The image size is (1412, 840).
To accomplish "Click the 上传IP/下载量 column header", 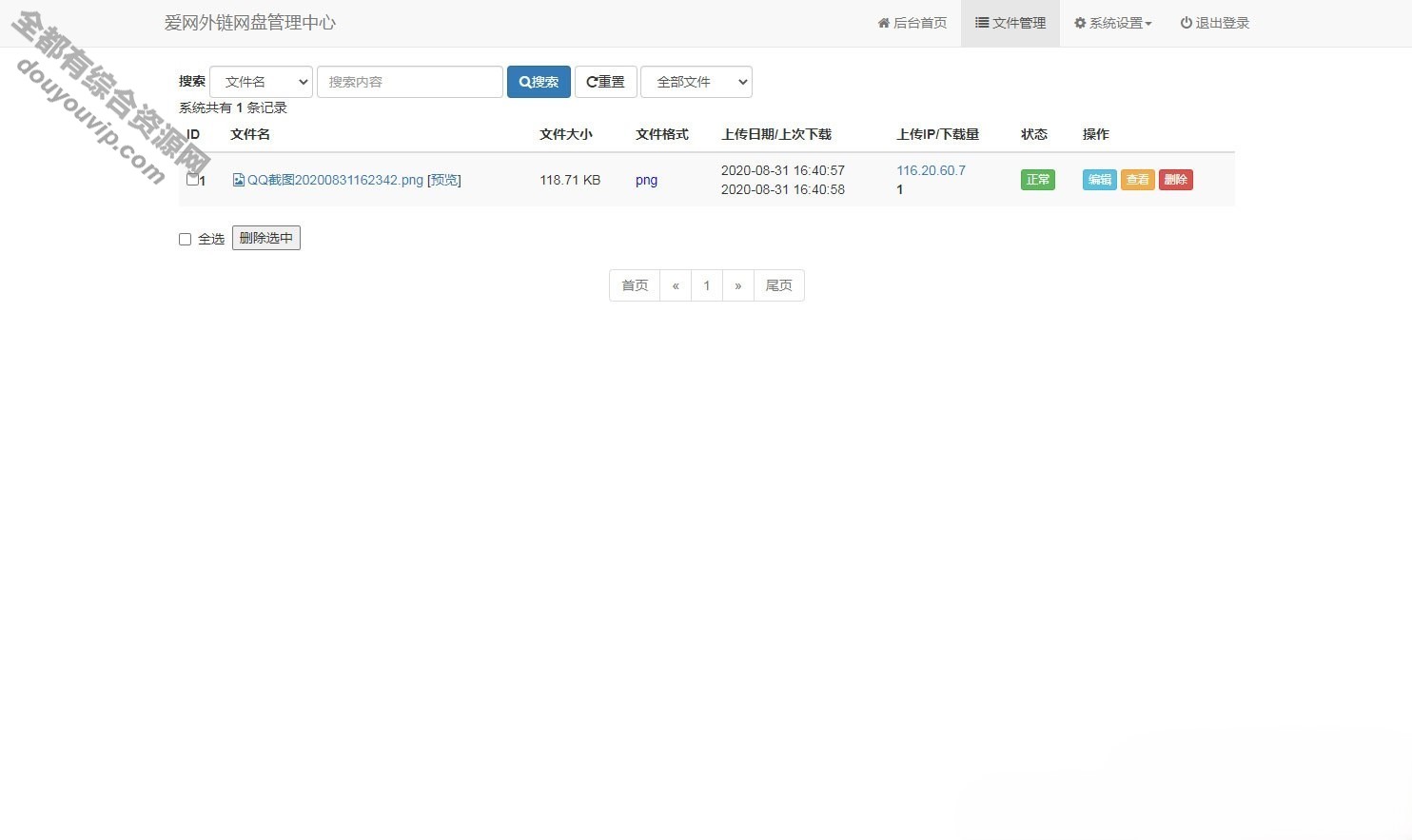I will (938, 134).
